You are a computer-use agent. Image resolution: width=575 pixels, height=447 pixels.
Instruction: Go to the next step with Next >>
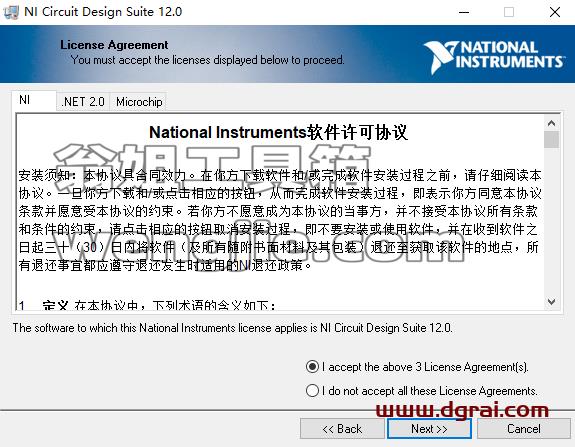point(429,429)
